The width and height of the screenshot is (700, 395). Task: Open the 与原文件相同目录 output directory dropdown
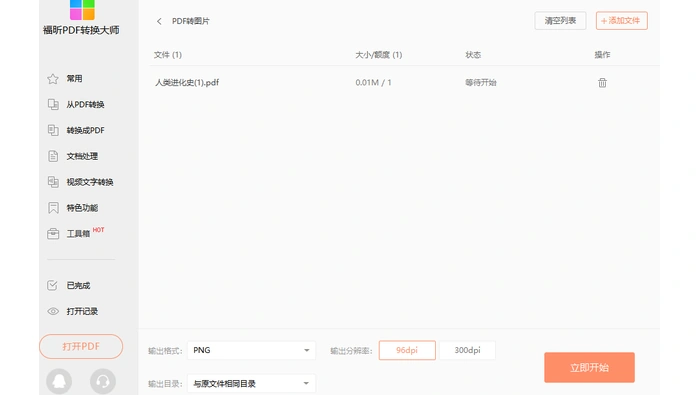tap(251, 383)
